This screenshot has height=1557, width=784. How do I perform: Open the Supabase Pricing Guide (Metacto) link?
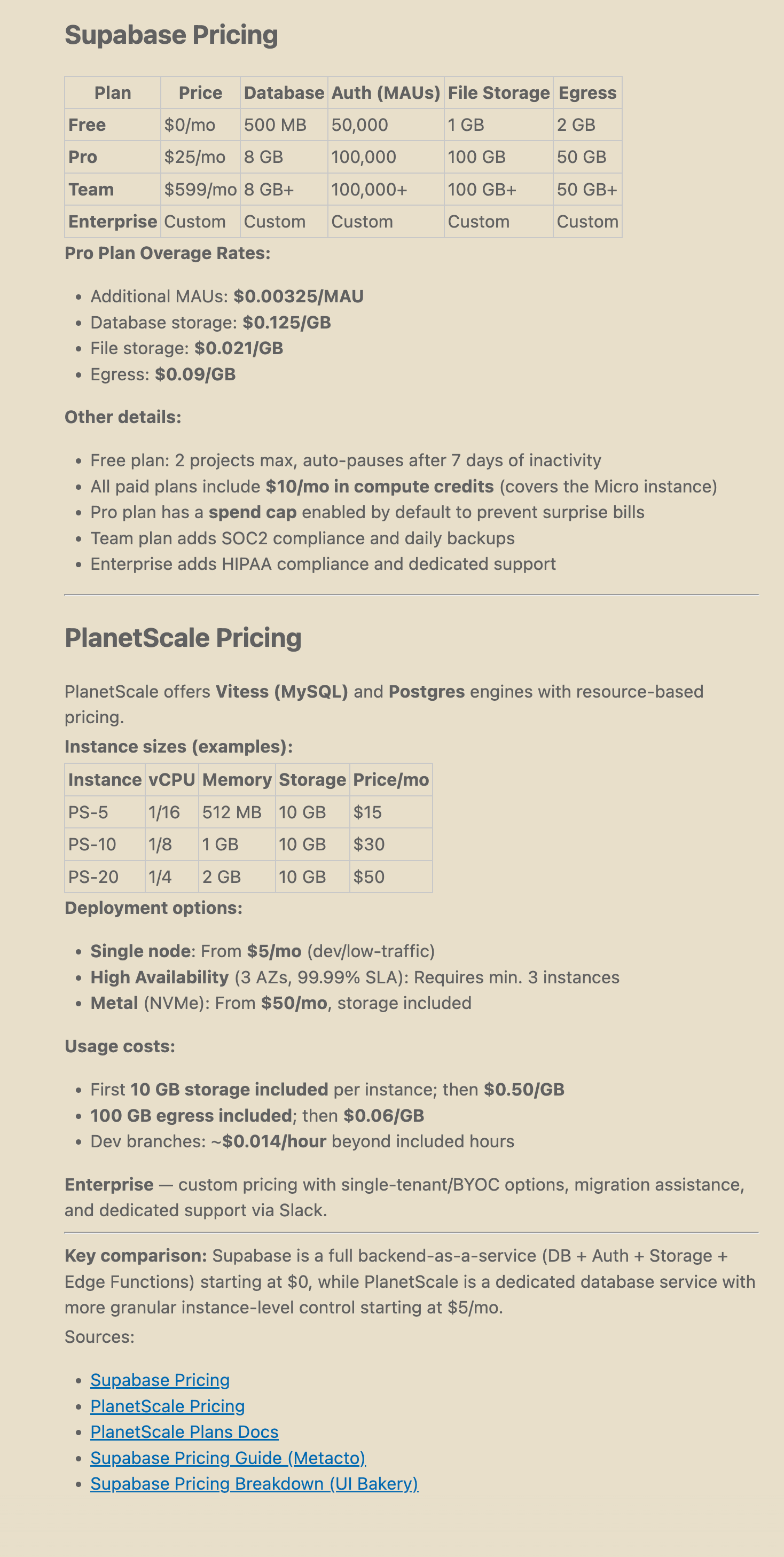pyautogui.click(x=228, y=1458)
